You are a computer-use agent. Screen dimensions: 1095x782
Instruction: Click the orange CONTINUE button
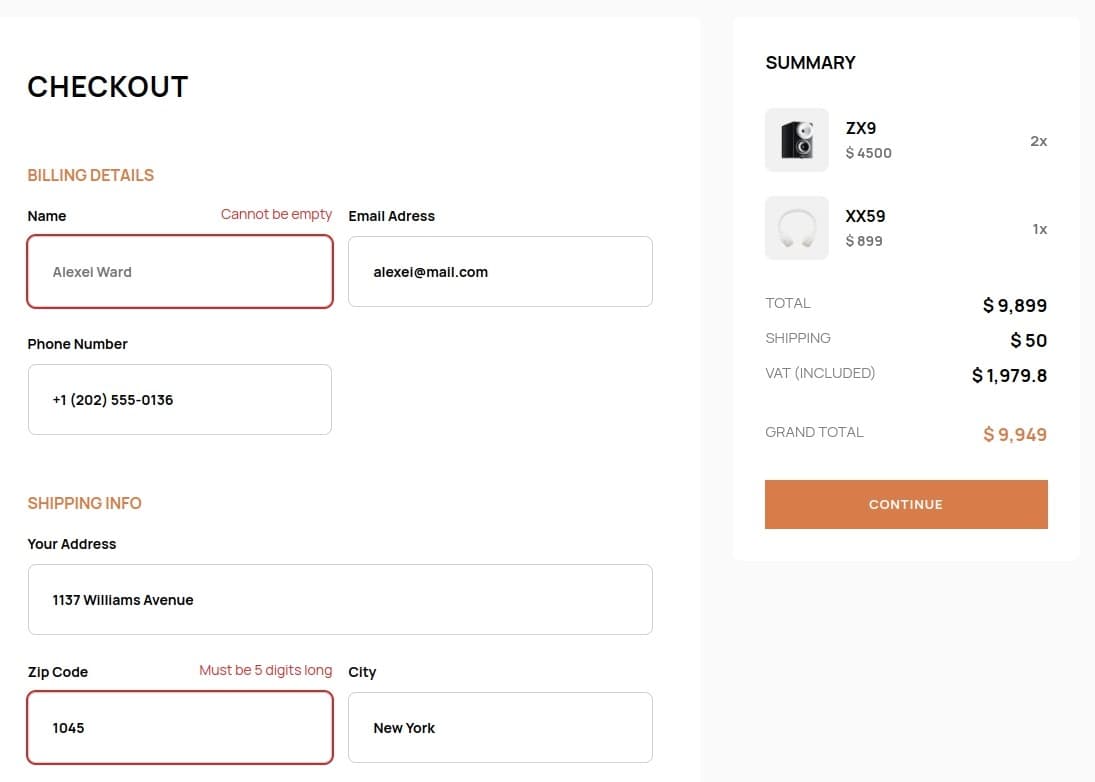click(x=906, y=504)
